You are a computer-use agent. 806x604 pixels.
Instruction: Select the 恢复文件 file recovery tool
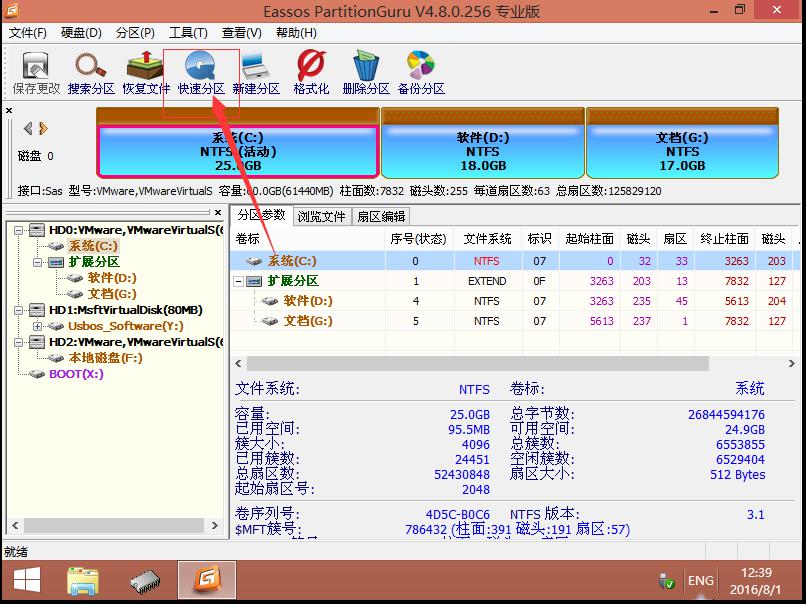(x=145, y=70)
